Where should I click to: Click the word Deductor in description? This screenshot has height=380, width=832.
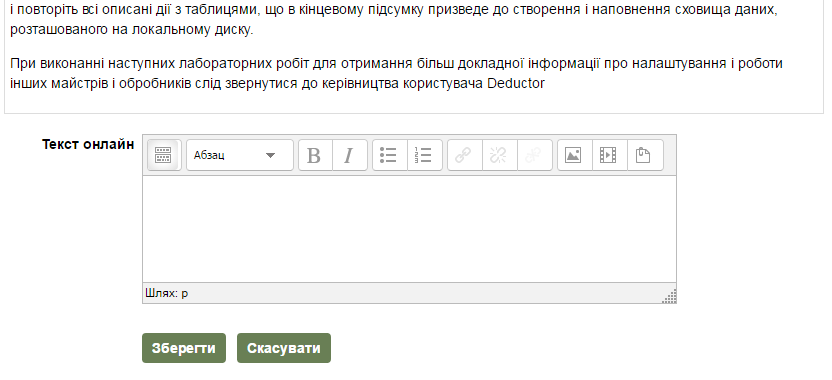pyautogui.click(x=516, y=83)
